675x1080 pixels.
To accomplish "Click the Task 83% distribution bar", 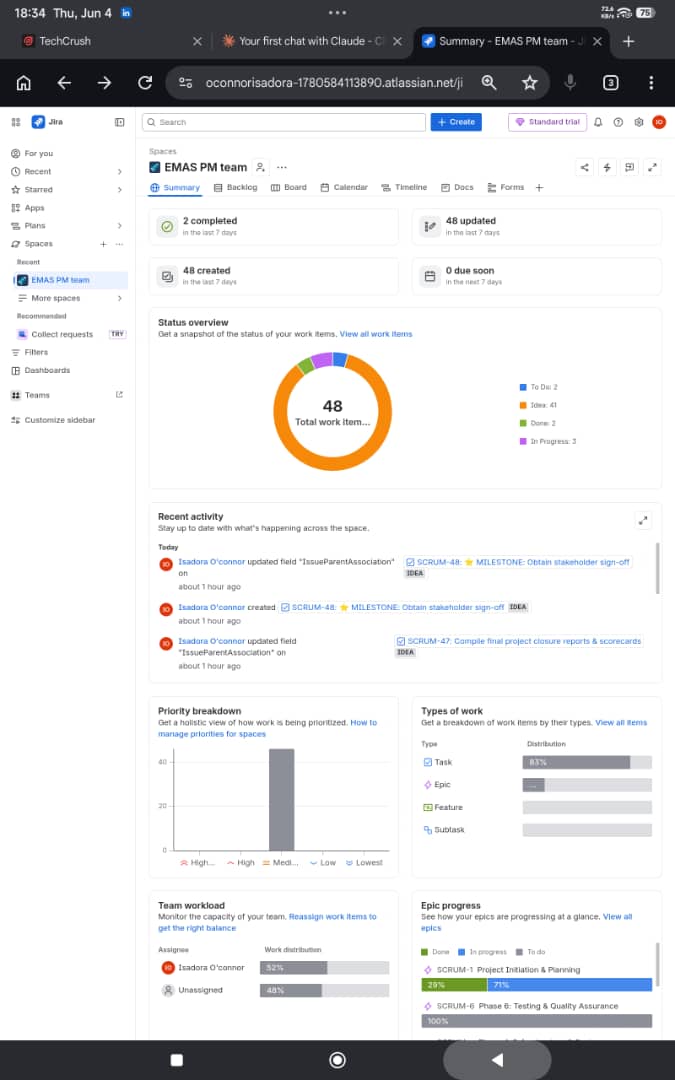I will pos(587,762).
